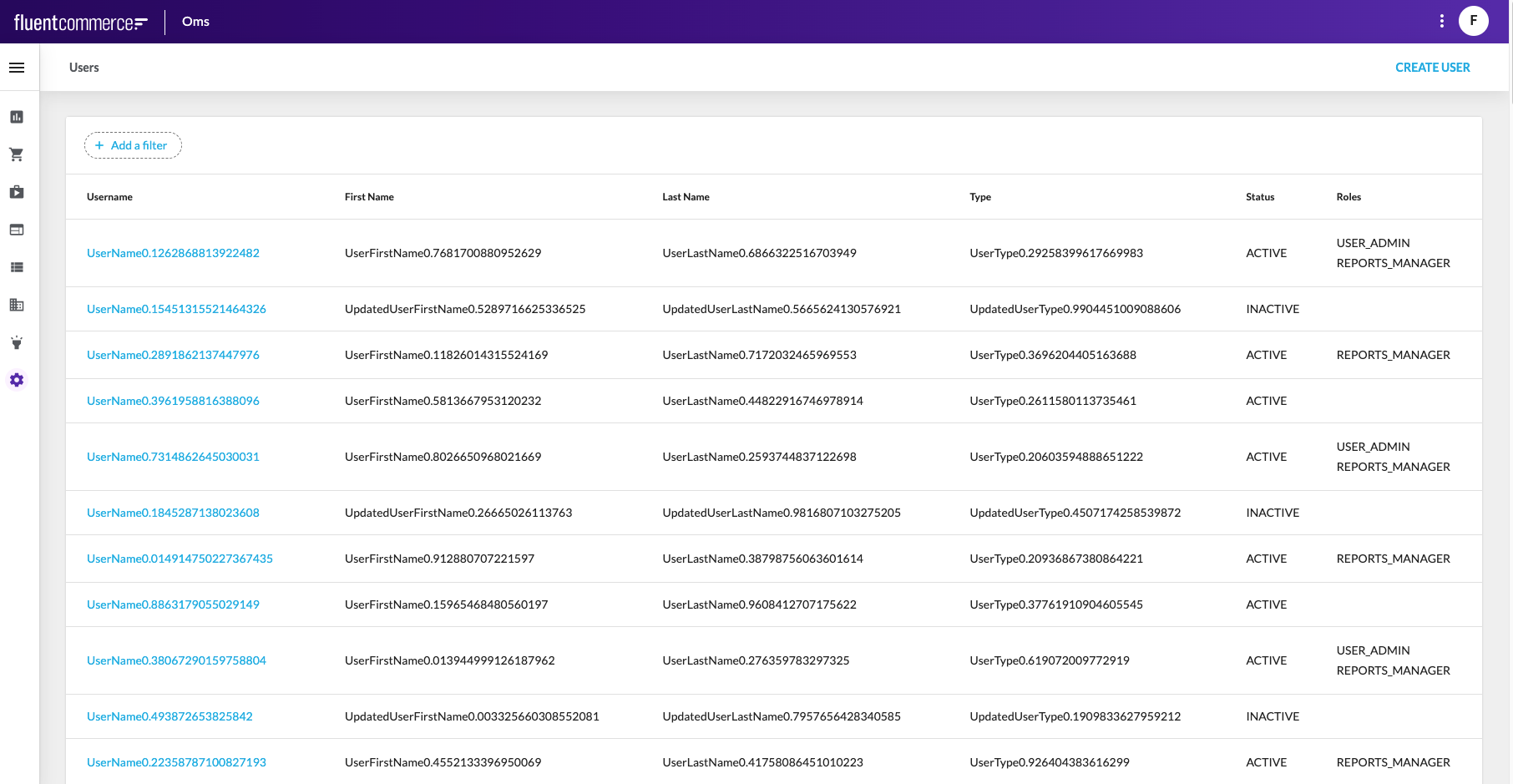Click the fluentcommerce logo in top bar
This screenshot has width=1513, height=784.
click(x=78, y=21)
